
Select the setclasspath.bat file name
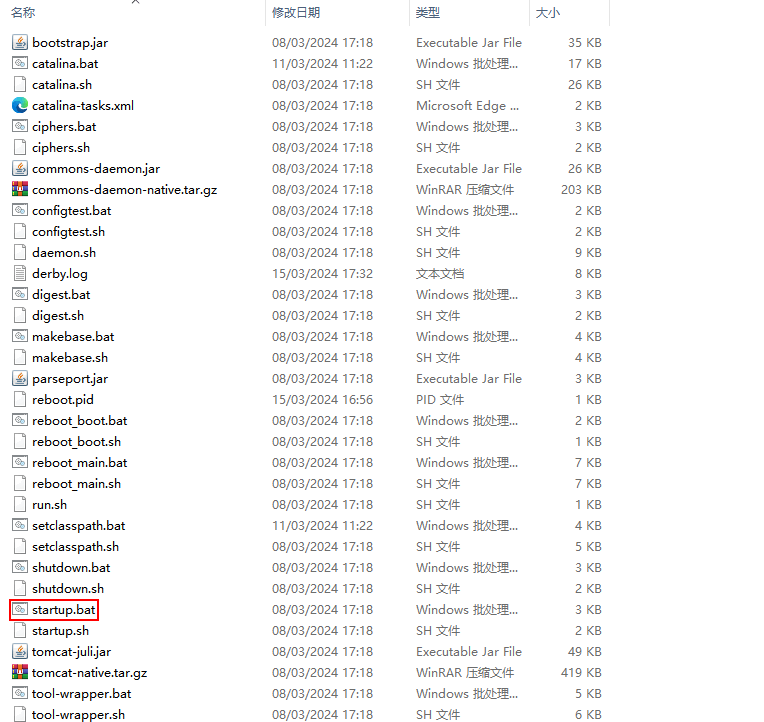78,525
